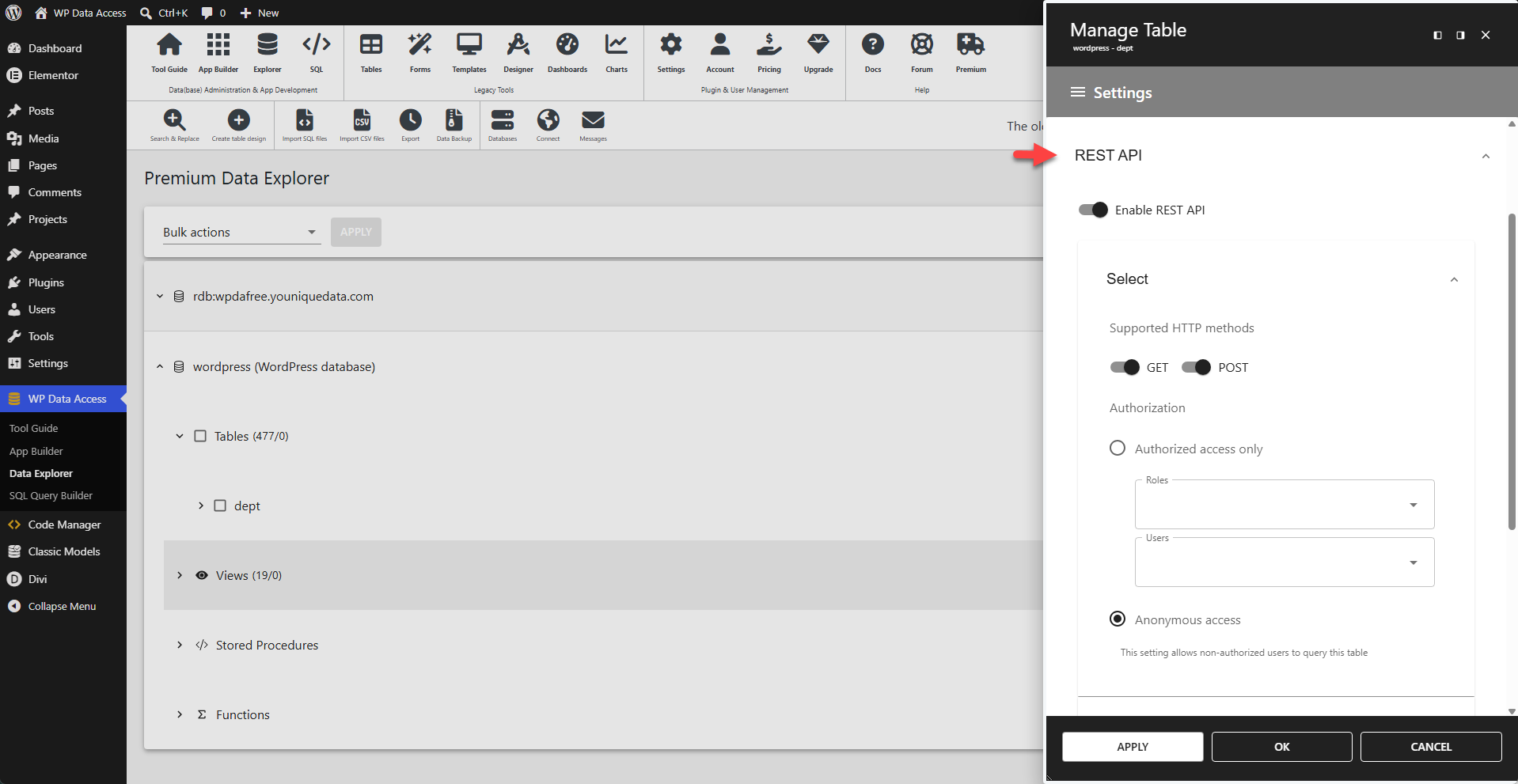Check the Tables (477/0) checkbox
1518x784 pixels.
click(200, 436)
